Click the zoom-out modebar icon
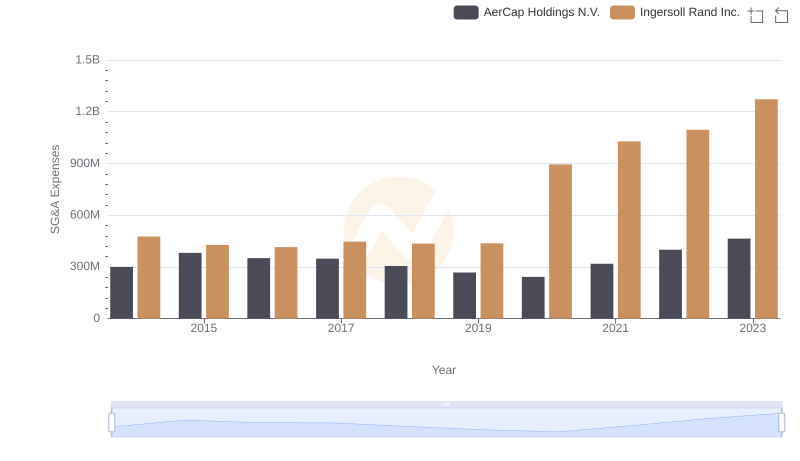Viewport: 800px width, 461px height. [x=781, y=15]
